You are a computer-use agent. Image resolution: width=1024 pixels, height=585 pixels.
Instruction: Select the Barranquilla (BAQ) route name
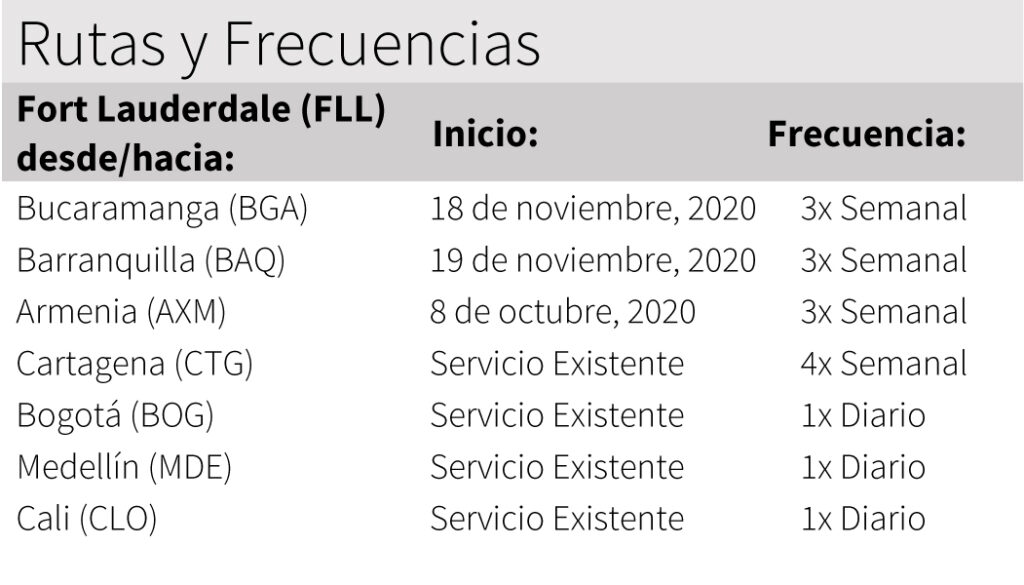[151, 261]
